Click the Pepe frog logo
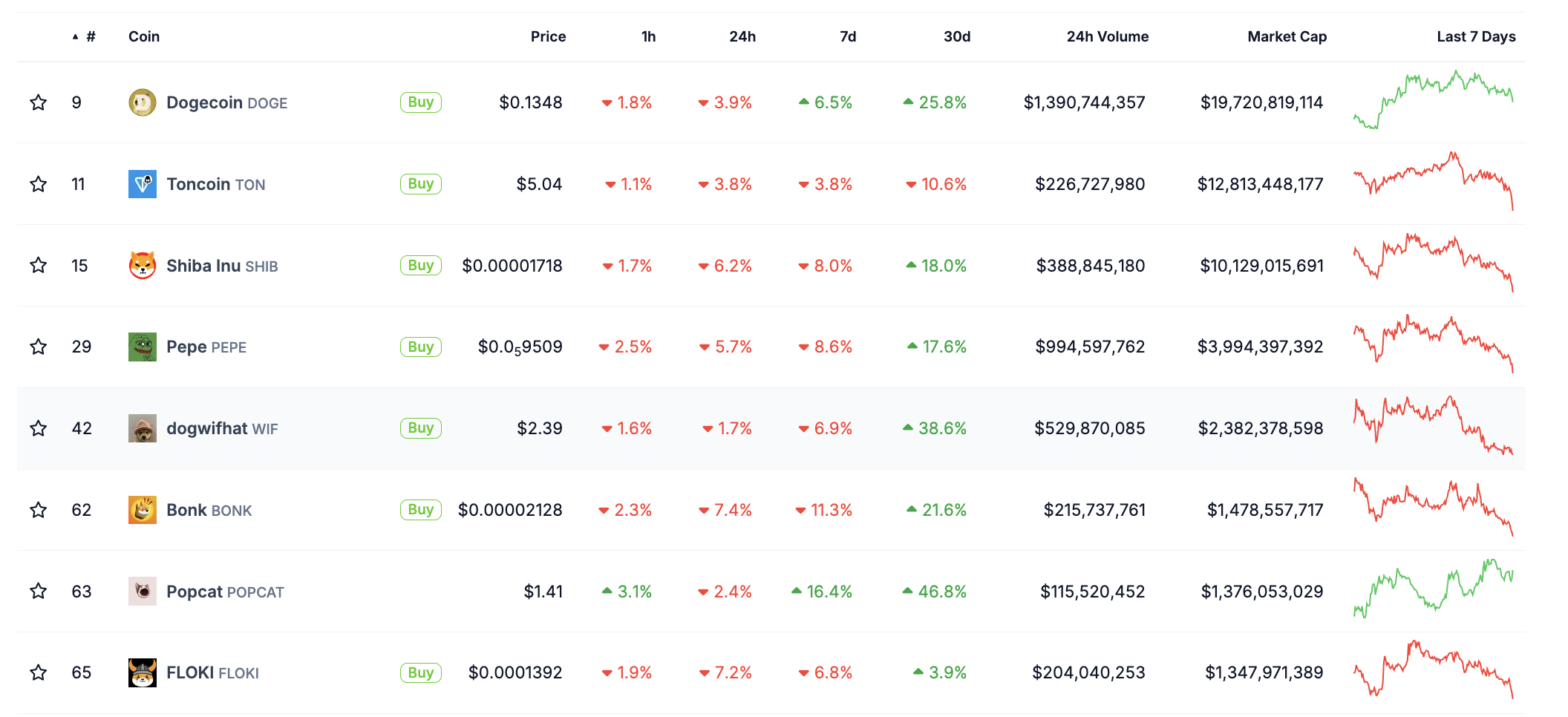This screenshot has height=717, width=1568. pos(142,347)
